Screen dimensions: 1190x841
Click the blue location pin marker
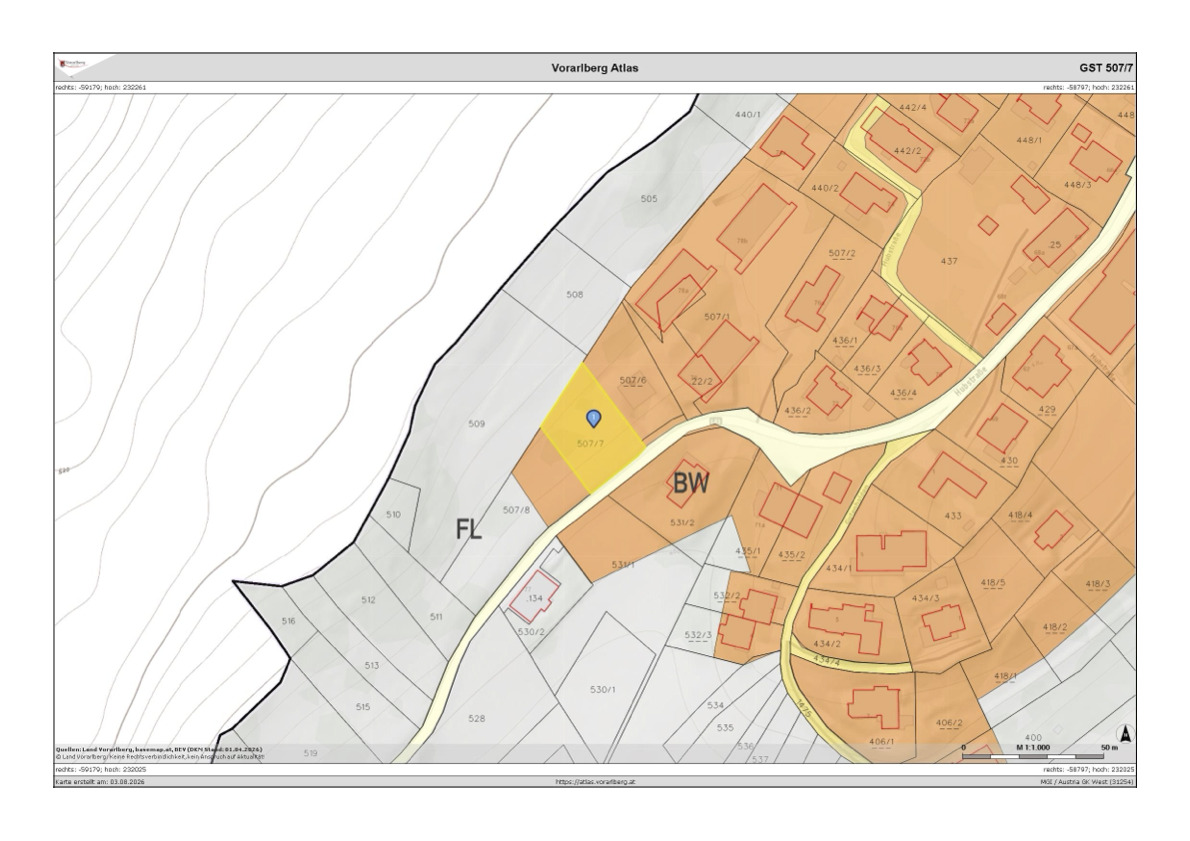click(x=593, y=418)
